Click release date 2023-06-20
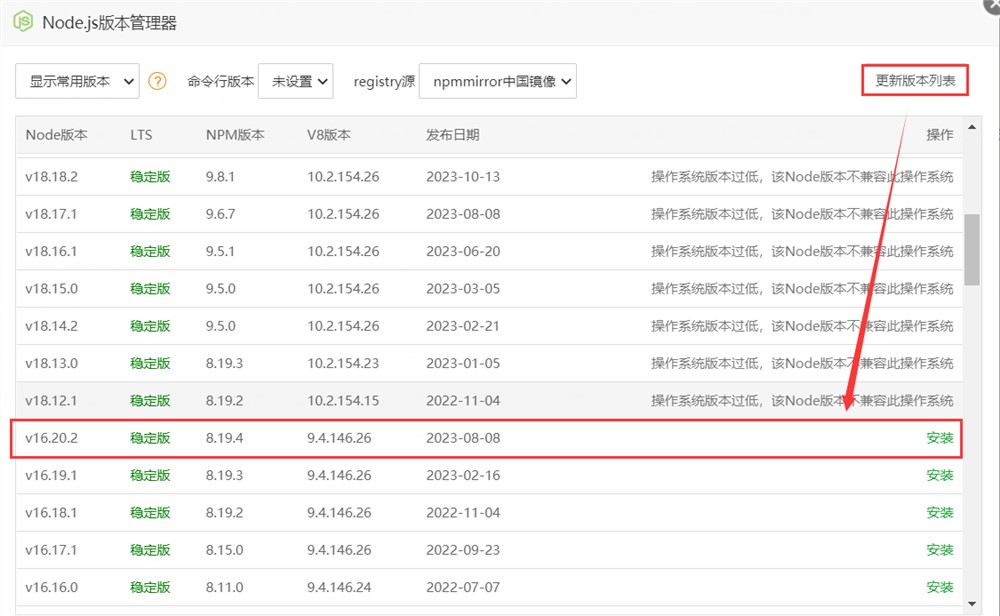Screen dimensions: 1000x616 tap(463, 251)
